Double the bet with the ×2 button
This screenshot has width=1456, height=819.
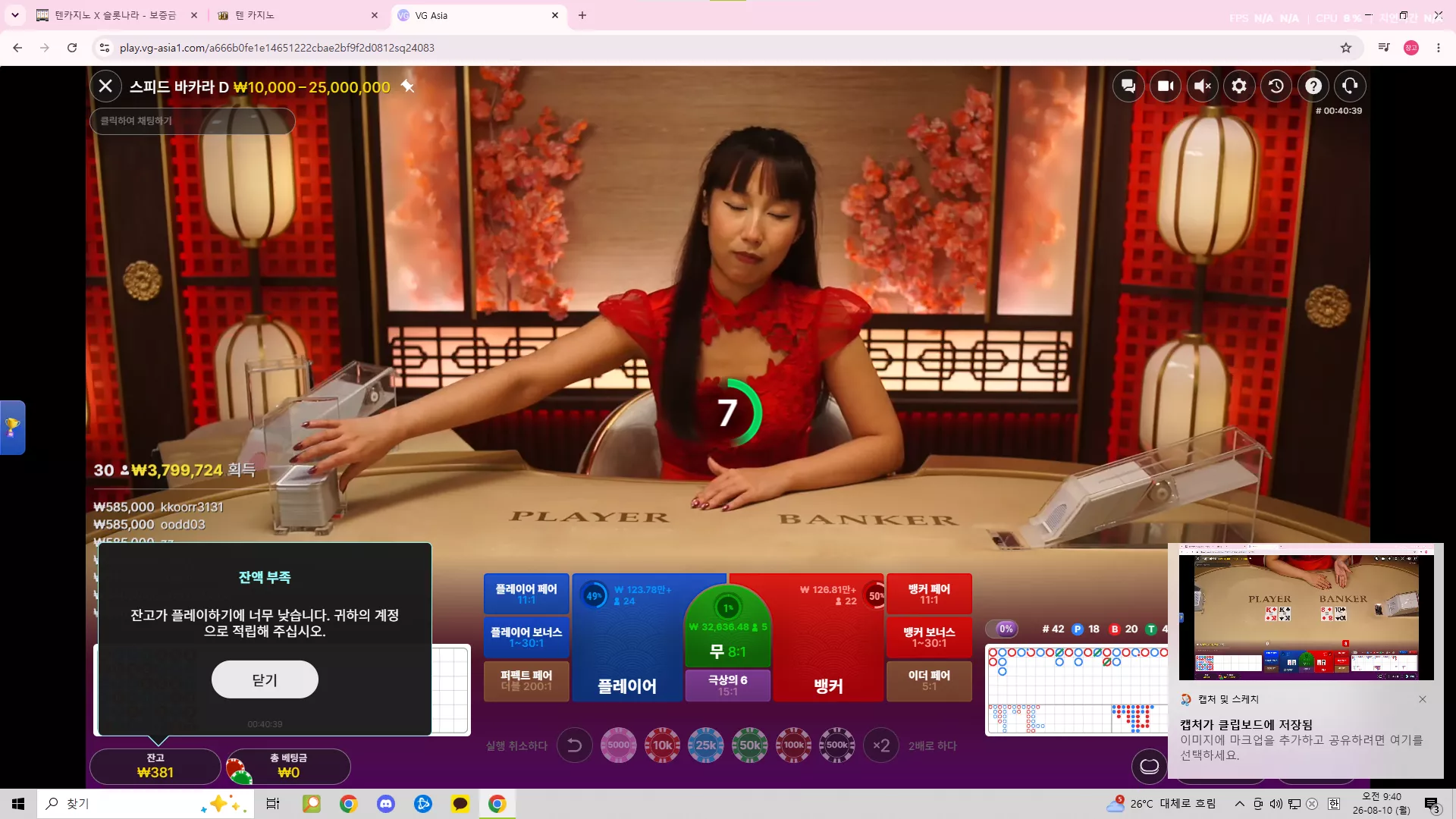pos(881,745)
